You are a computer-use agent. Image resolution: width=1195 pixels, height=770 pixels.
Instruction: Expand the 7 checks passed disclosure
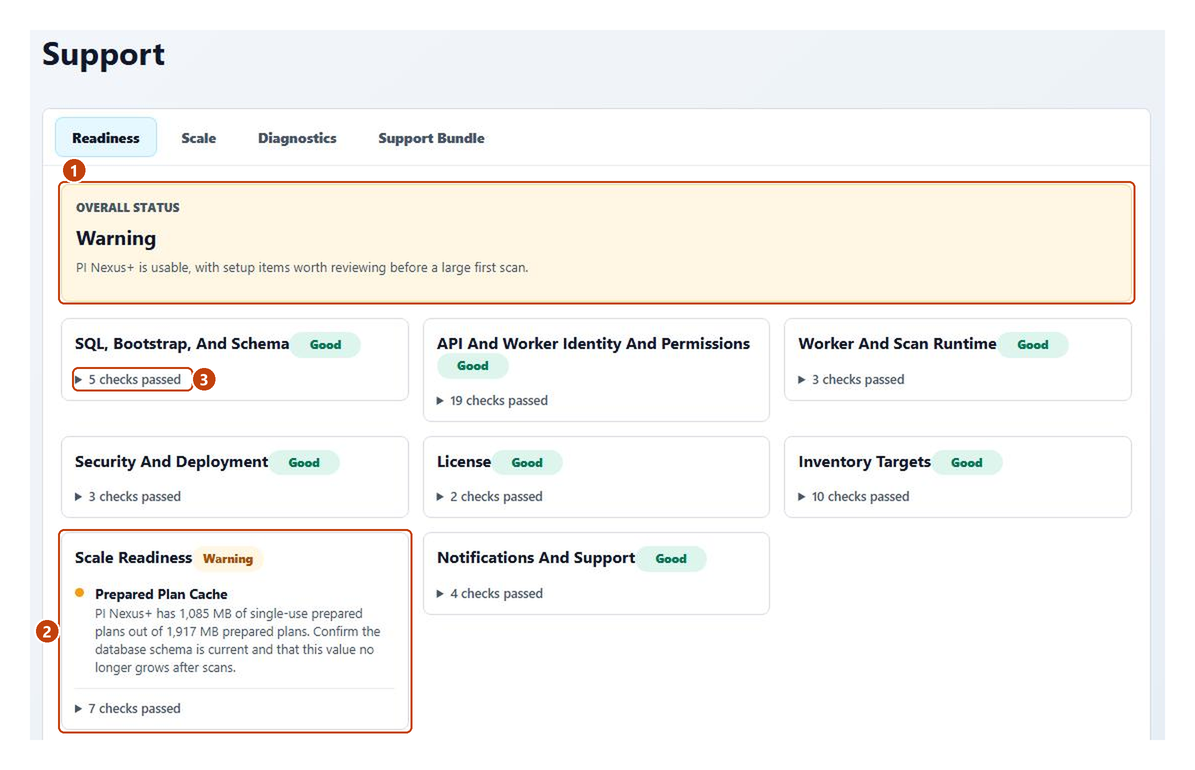(x=128, y=708)
